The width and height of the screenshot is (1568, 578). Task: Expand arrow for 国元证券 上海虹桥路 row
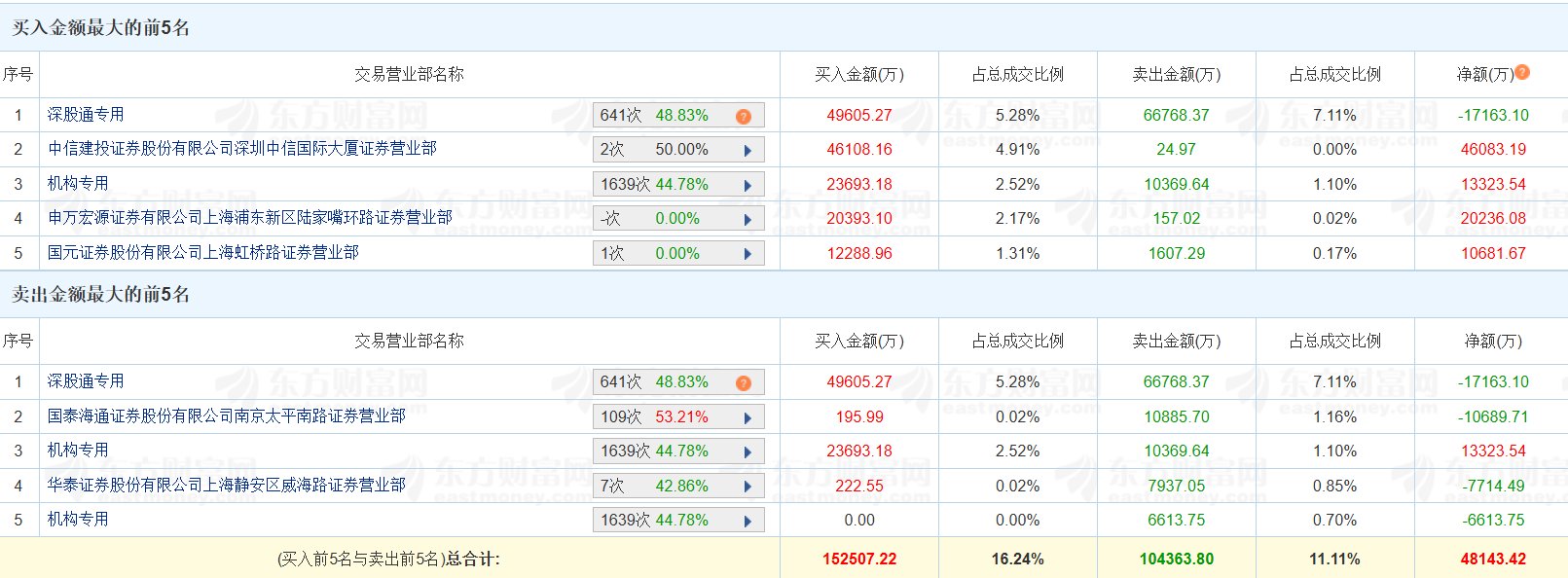(x=748, y=254)
